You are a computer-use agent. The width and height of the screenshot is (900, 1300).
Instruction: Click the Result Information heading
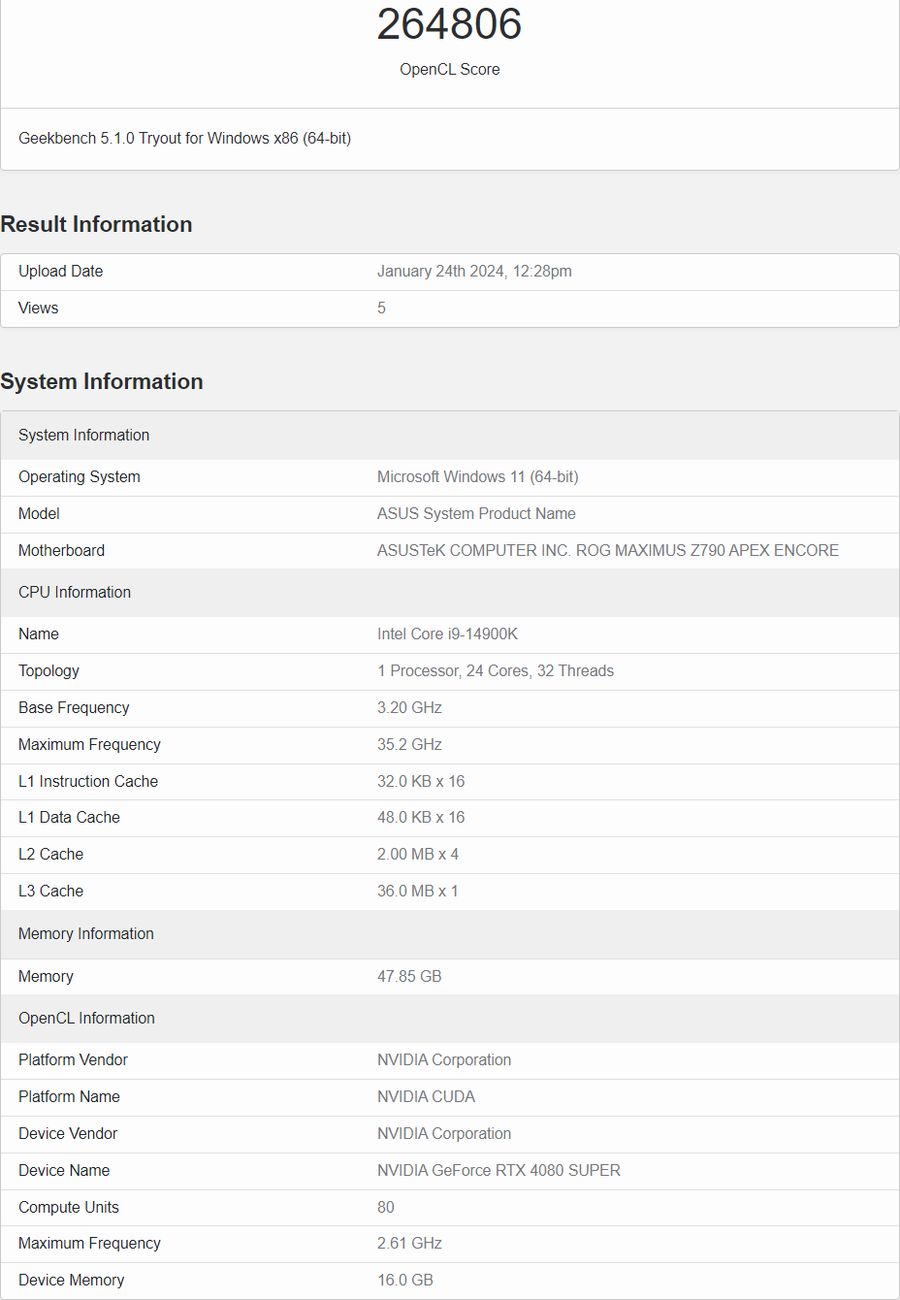(x=97, y=224)
